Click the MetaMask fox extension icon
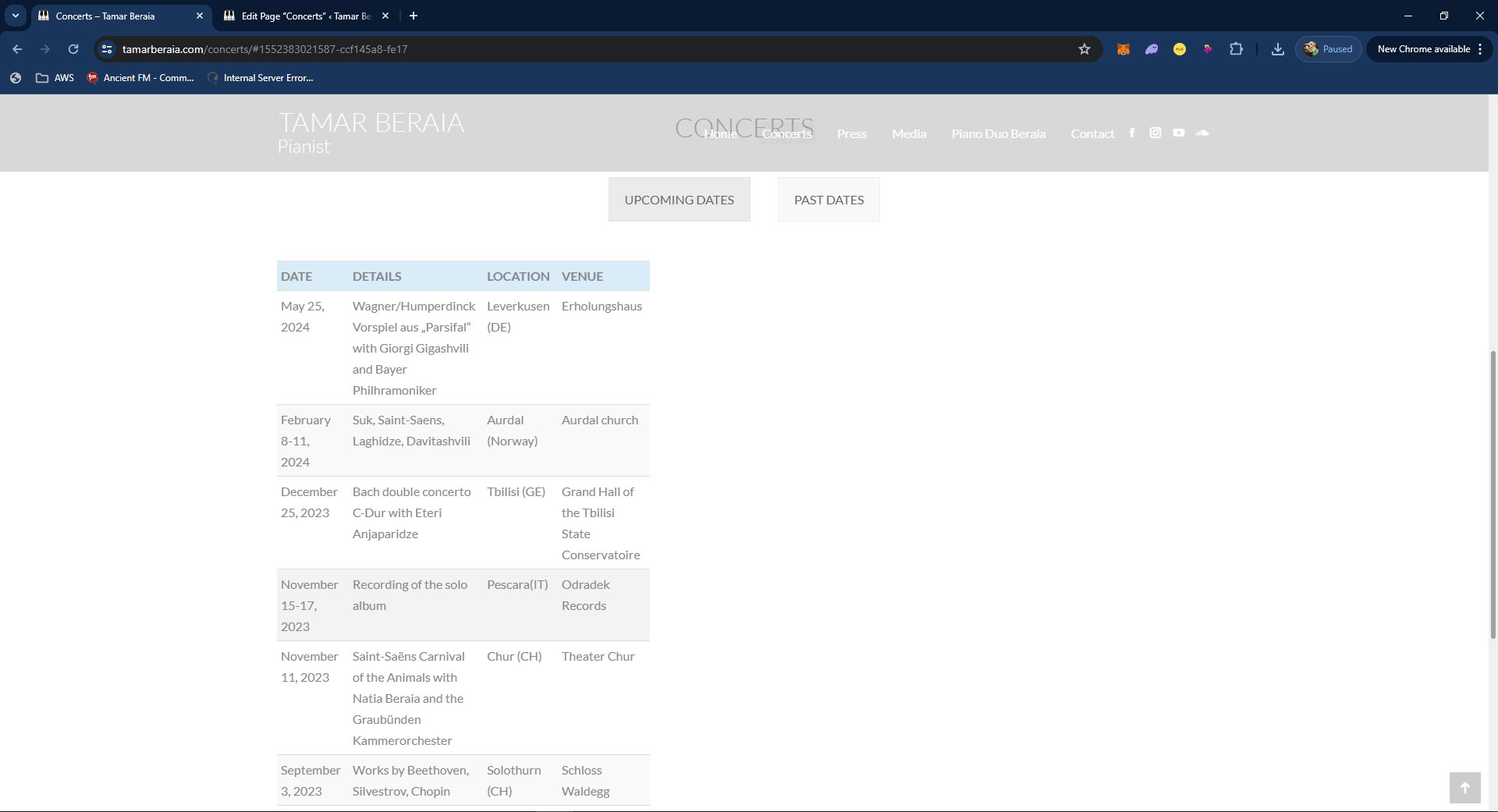 [x=1123, y=49]
